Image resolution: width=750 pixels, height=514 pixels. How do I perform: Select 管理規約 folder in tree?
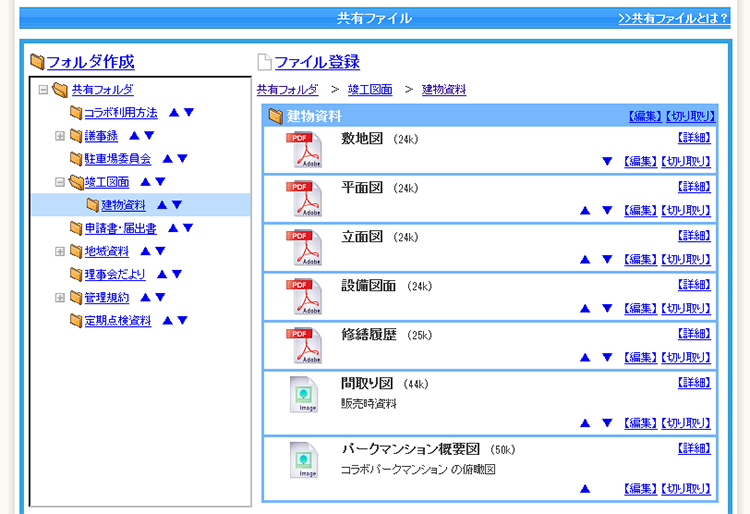[x=107, y=298]
